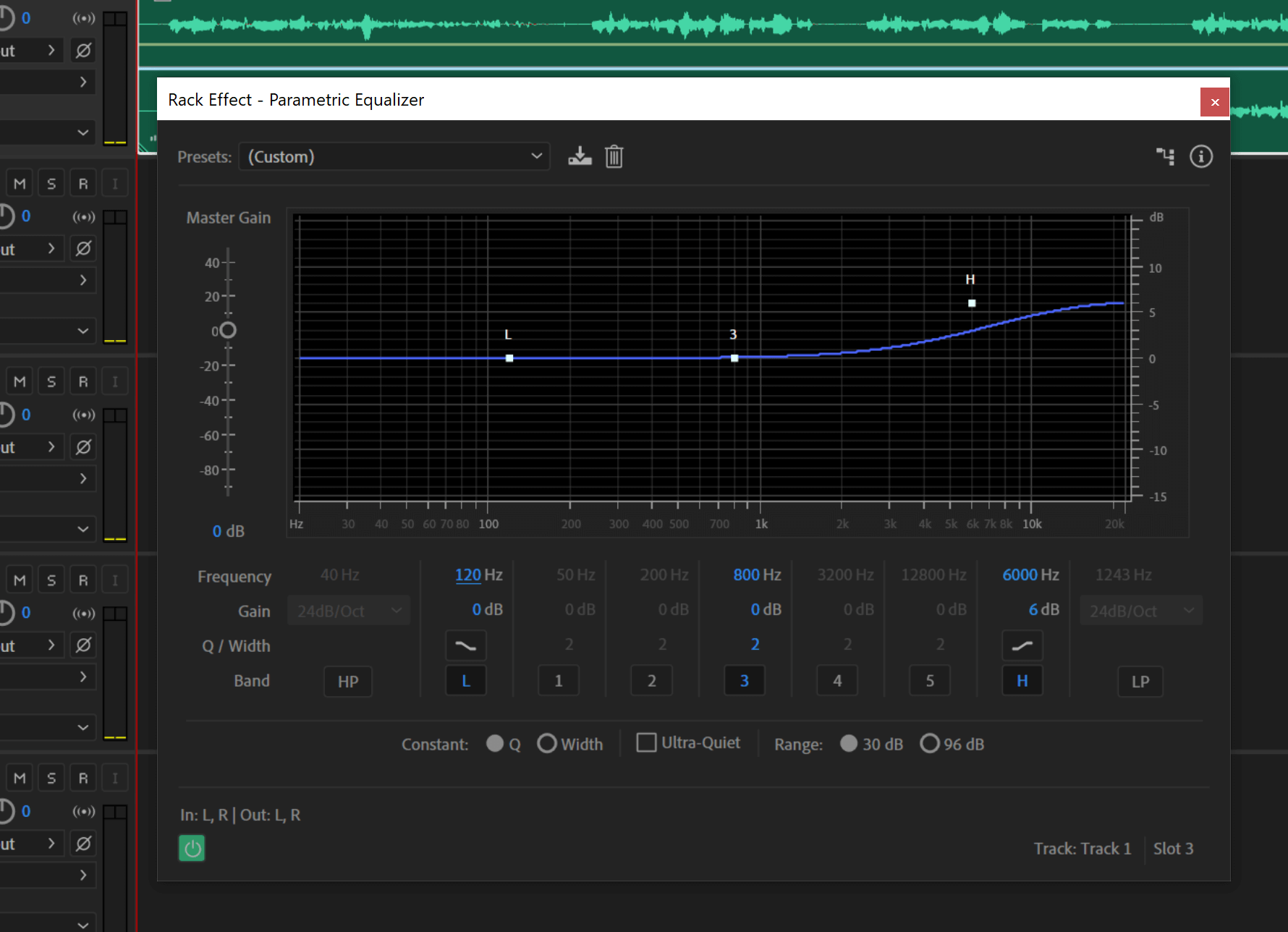Enable band 4

(x=837, y=681)
